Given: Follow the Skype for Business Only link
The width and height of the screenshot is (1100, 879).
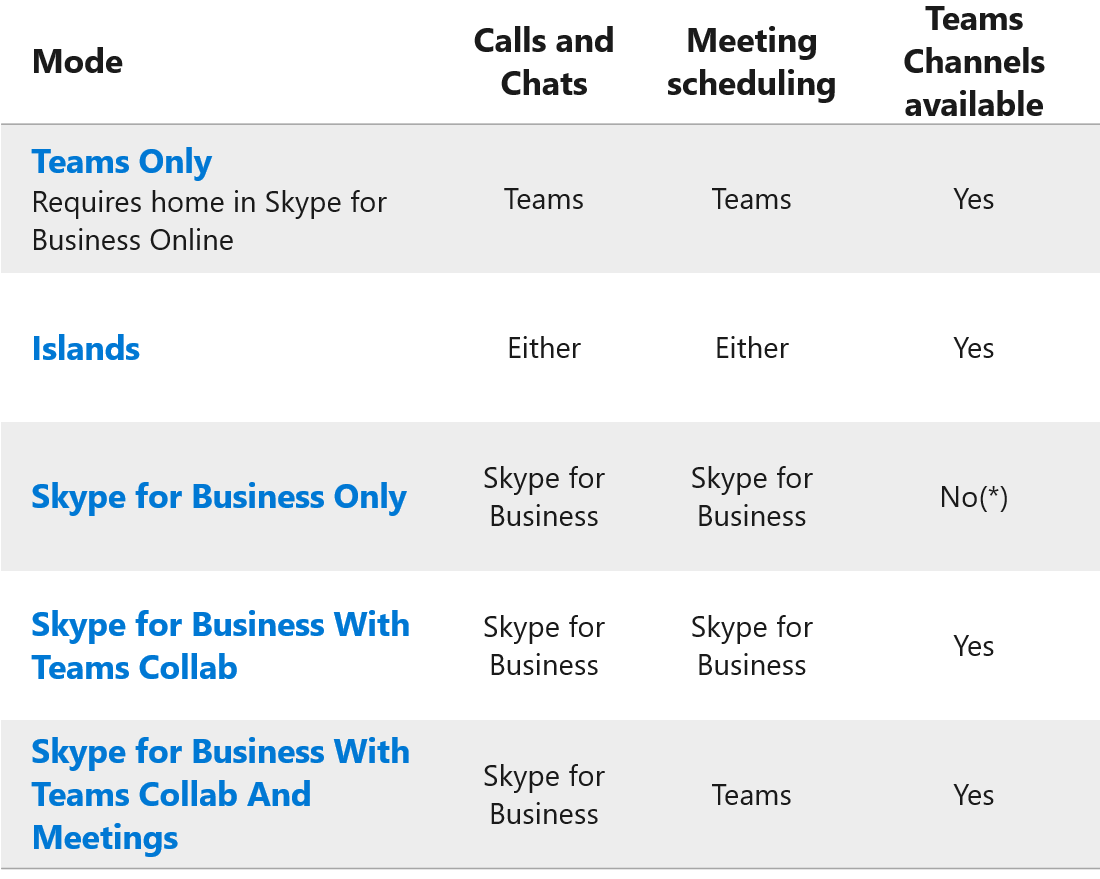Looking at the screenshot, I should click(x=219, y=497).
